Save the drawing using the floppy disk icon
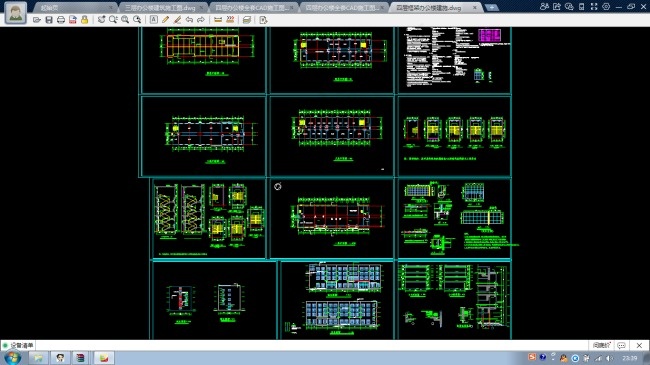The height and width of the screenshot is (365, 650). coord(49,20)
